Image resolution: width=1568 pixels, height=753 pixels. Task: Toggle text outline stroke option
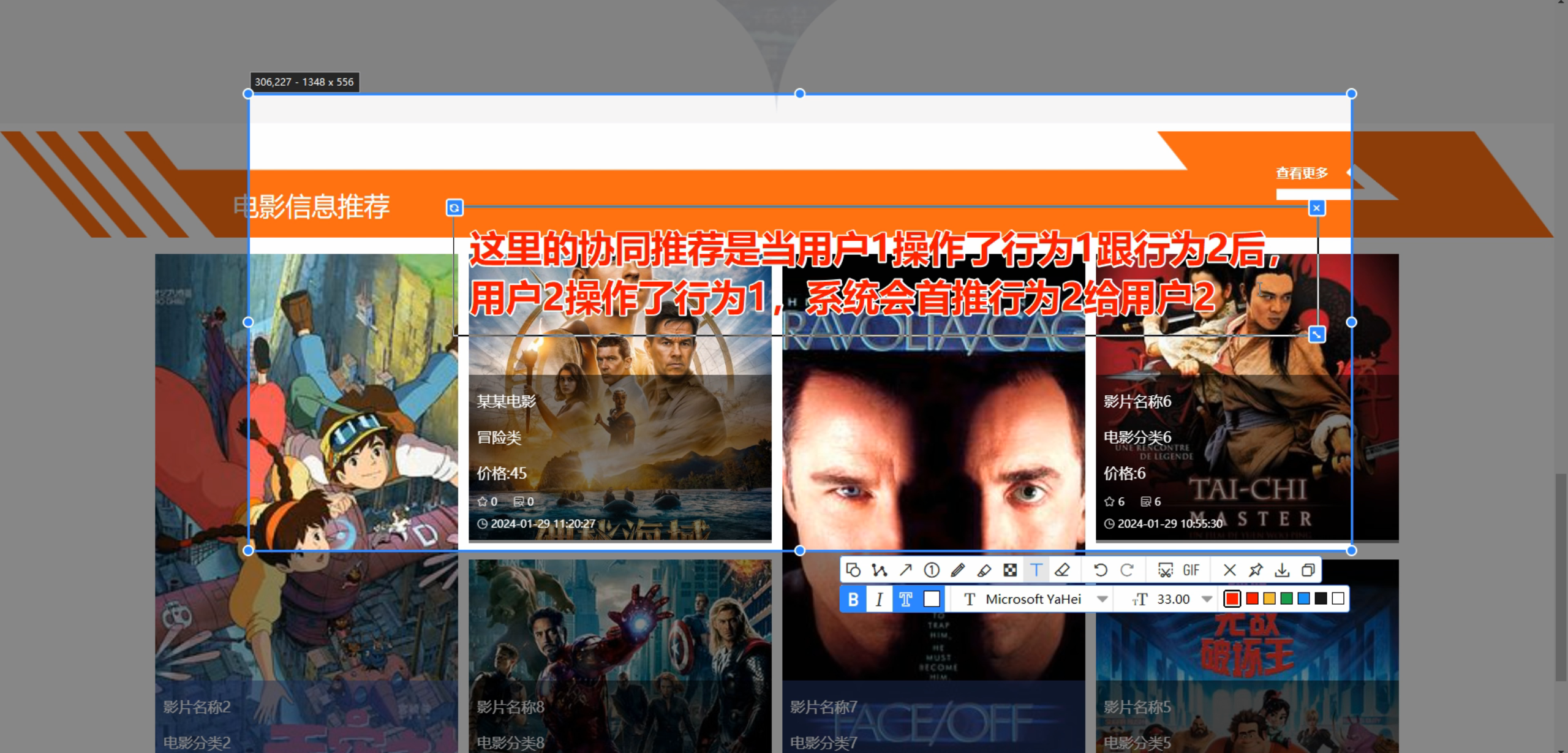point(906,599)
